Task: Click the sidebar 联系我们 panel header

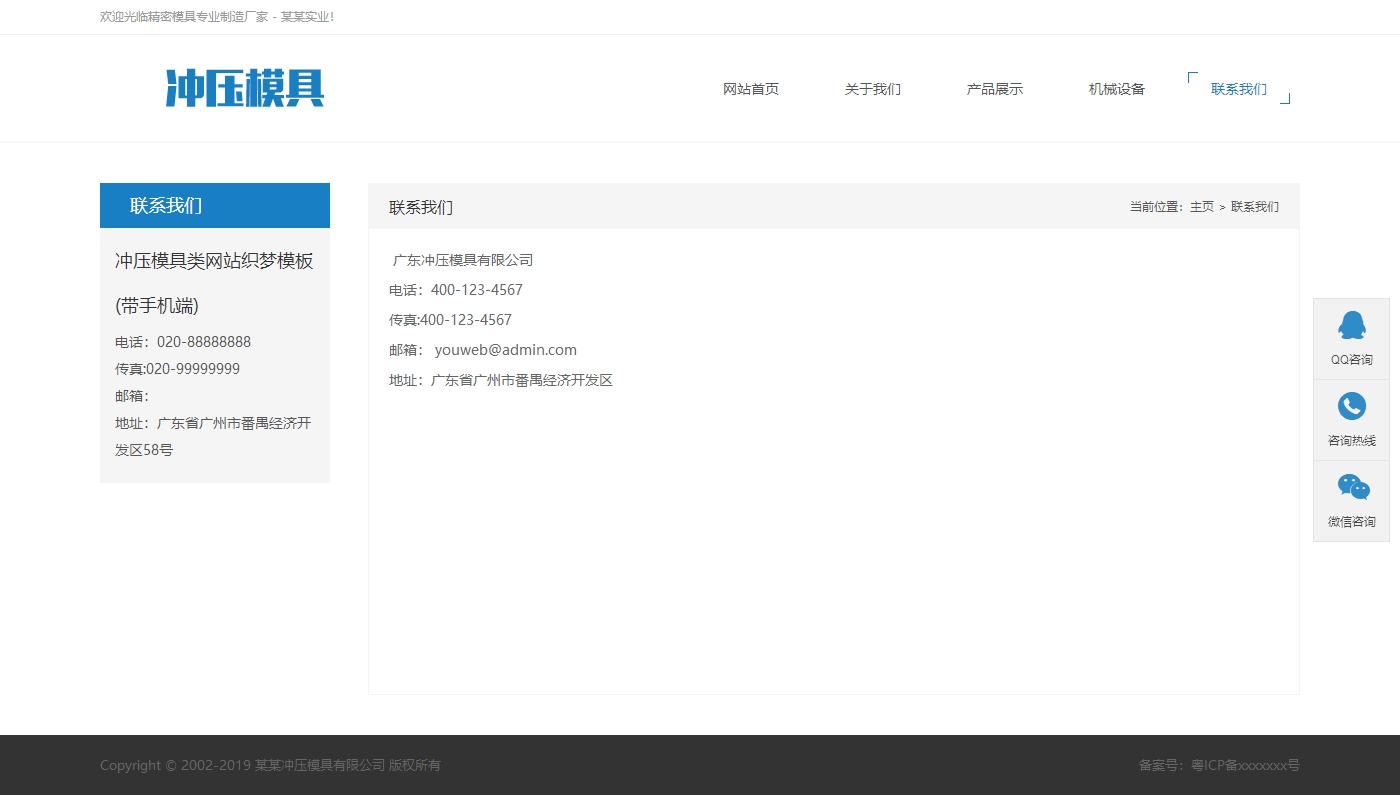Action: 167,205
